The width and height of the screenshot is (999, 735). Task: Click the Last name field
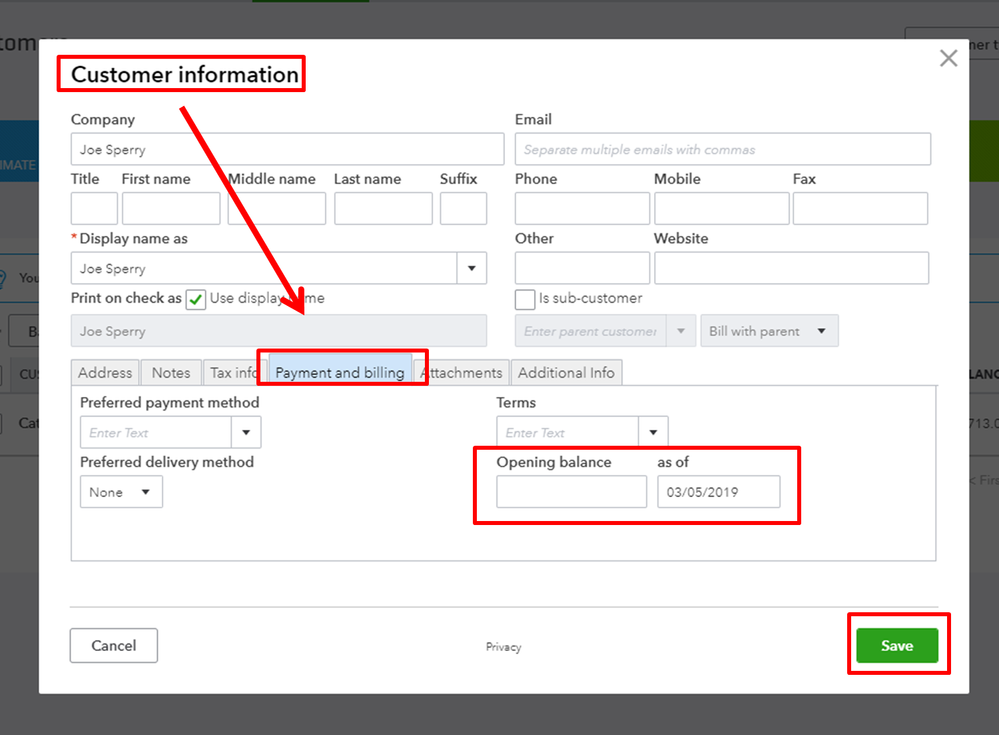pyautogui.click(x=383, y=208)
